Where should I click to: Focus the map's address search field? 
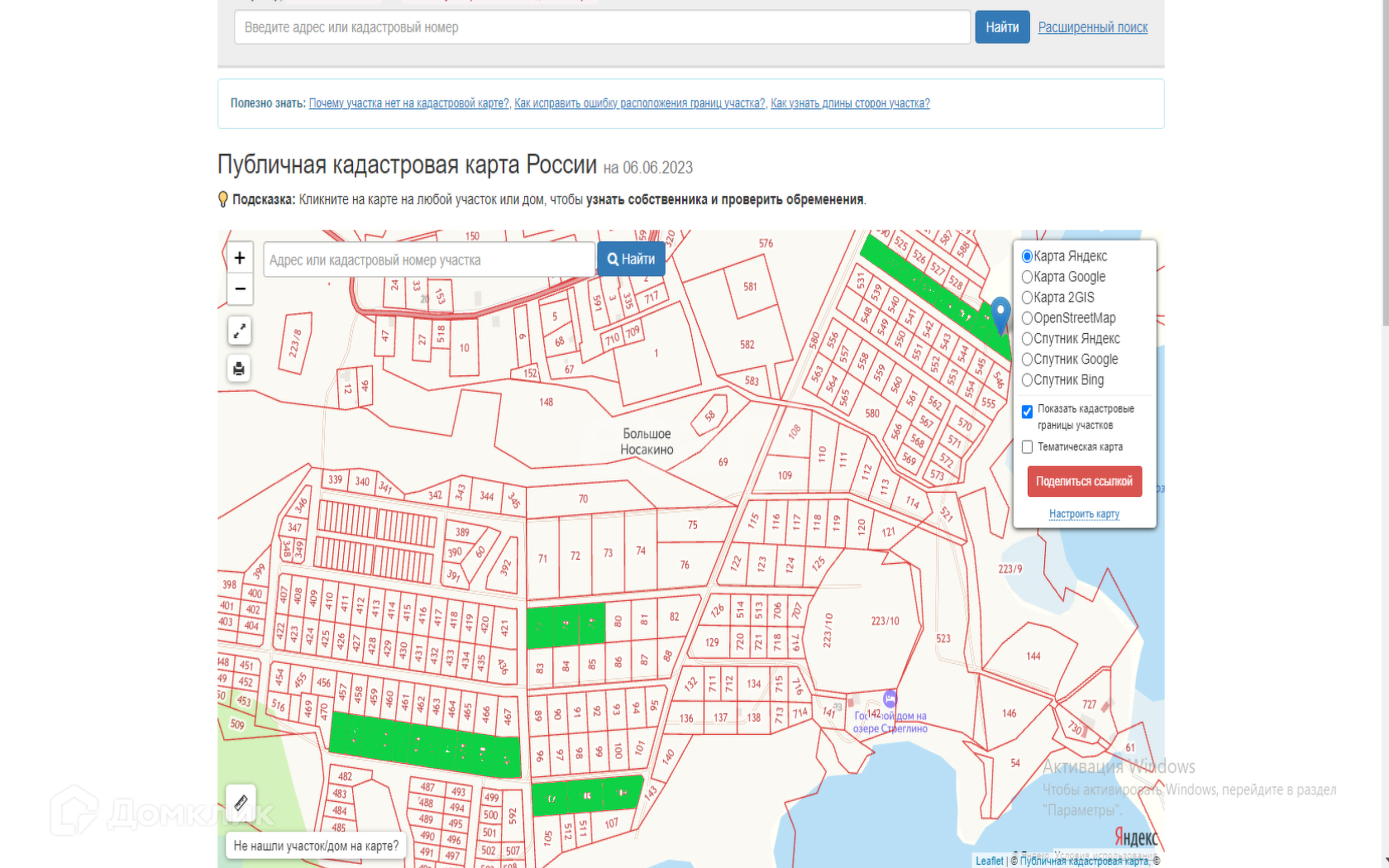tap(430, 260)
